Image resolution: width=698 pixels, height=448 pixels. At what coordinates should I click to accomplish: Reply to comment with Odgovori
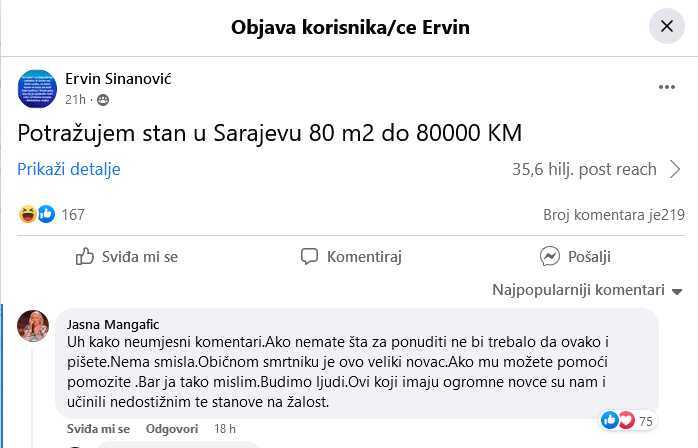pyautogui.click(x=171, y=429)
